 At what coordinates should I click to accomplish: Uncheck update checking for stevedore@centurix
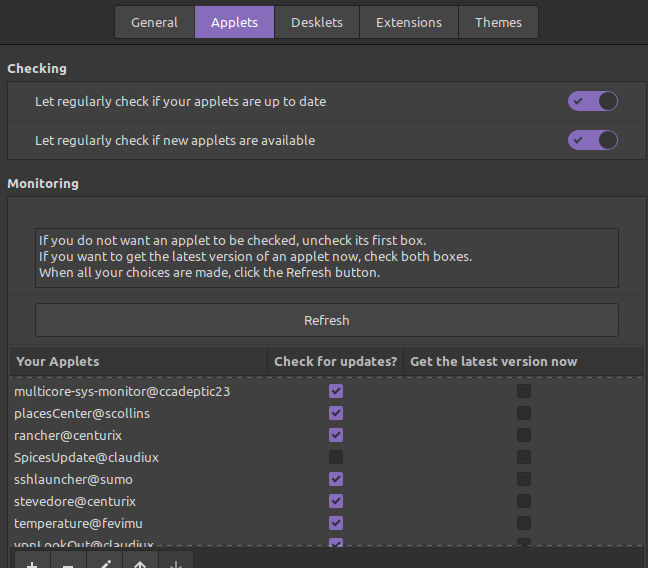(x=336, y=501)
